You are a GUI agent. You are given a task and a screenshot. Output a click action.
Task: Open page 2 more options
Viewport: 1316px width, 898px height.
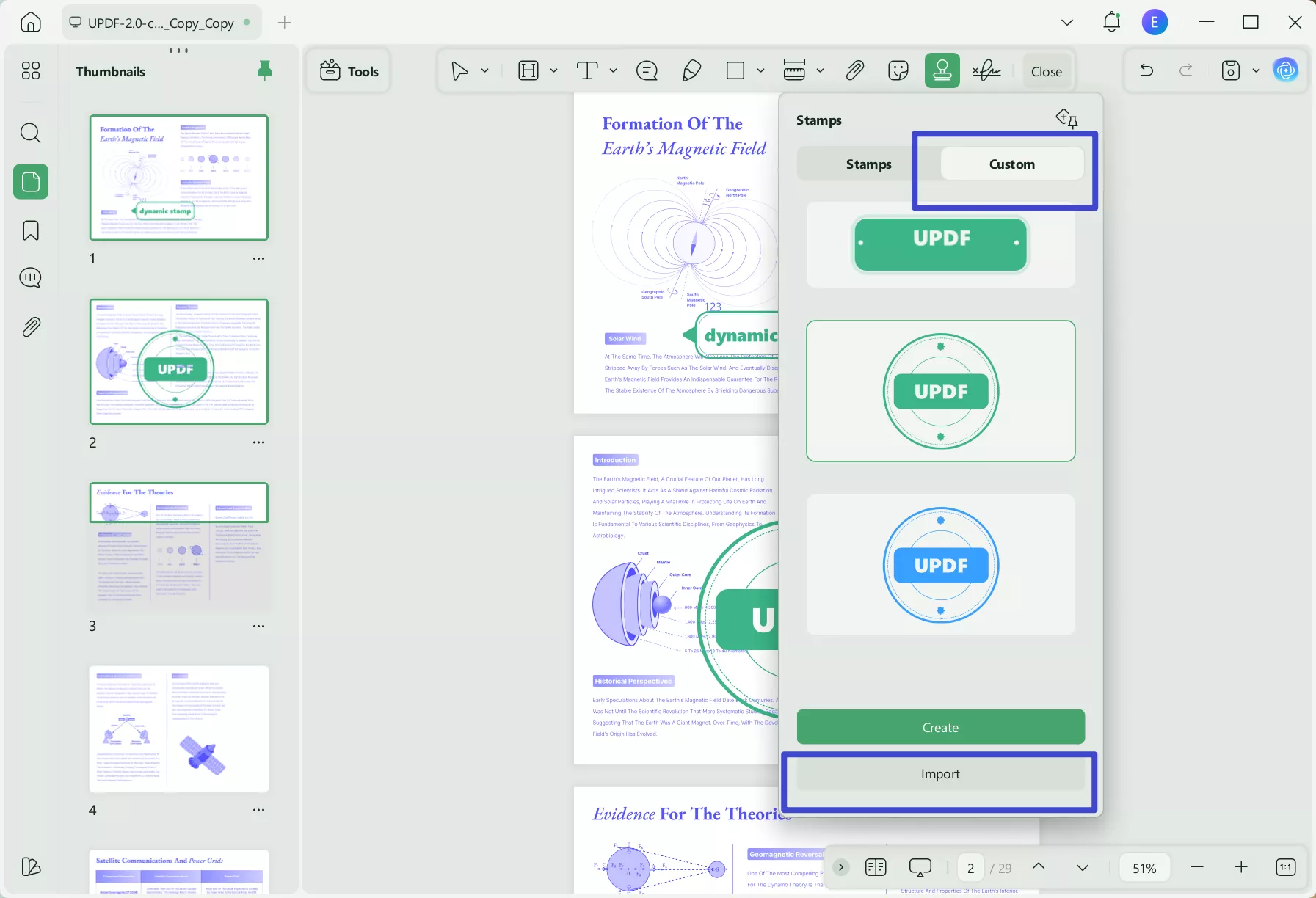click(258, 442)
